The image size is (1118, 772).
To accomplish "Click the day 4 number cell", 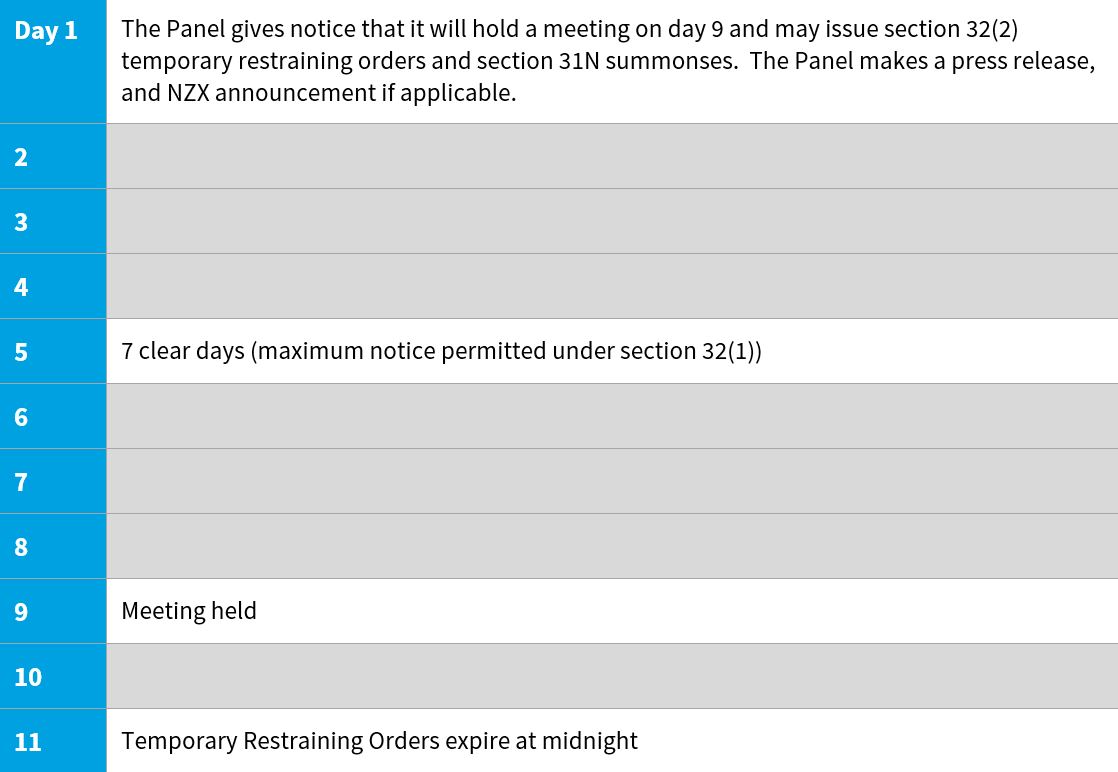I will click(52, 287).
